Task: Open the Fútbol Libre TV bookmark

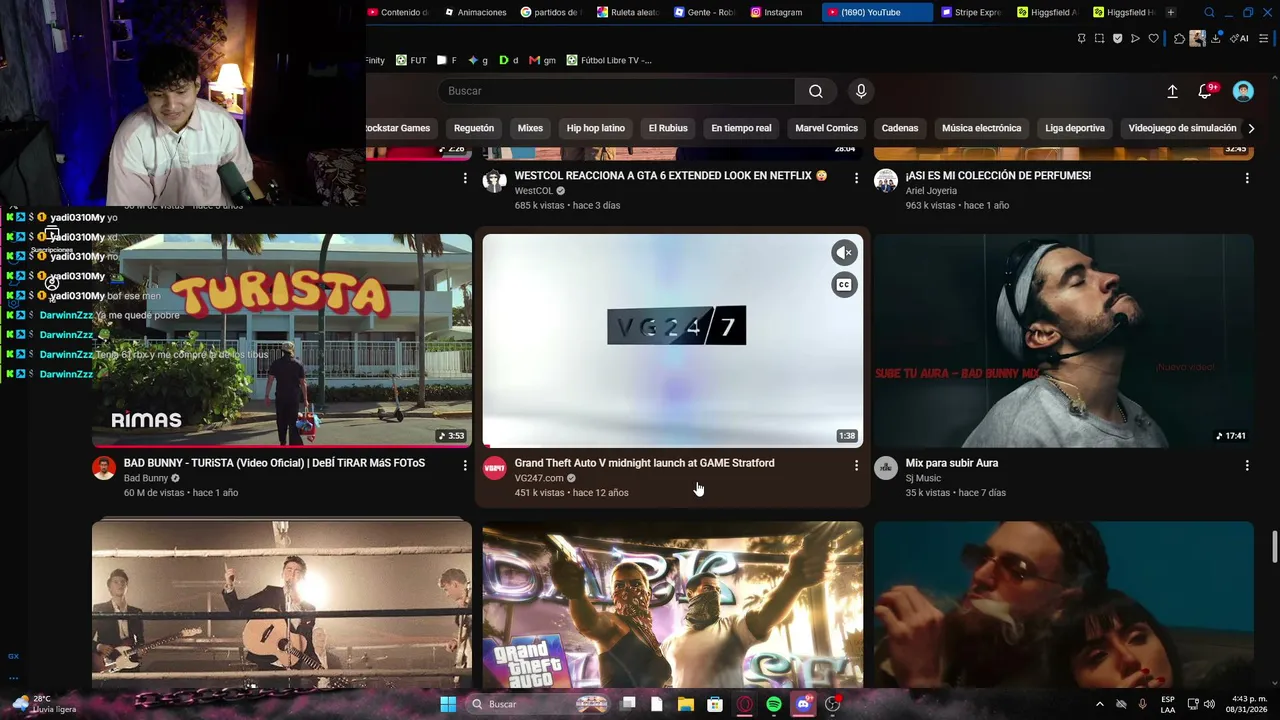Action: click(x=609, y=60)
